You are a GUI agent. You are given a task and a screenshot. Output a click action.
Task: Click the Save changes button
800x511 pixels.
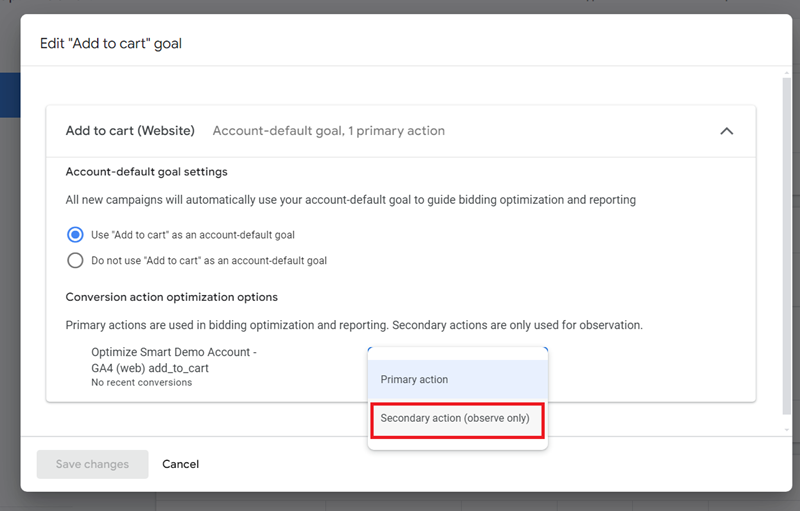point(92,464)
